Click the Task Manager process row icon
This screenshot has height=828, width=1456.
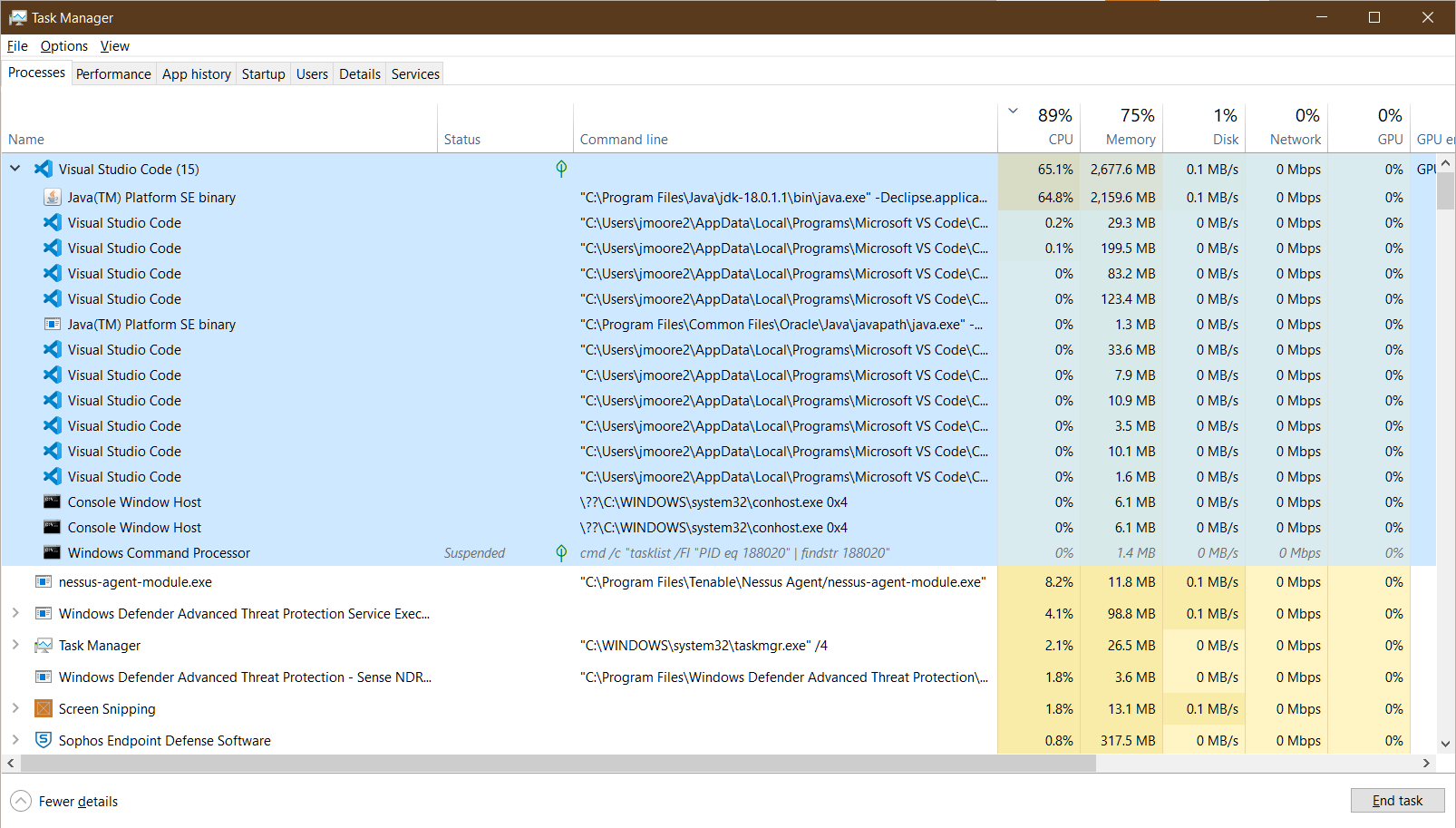[44, 645]
